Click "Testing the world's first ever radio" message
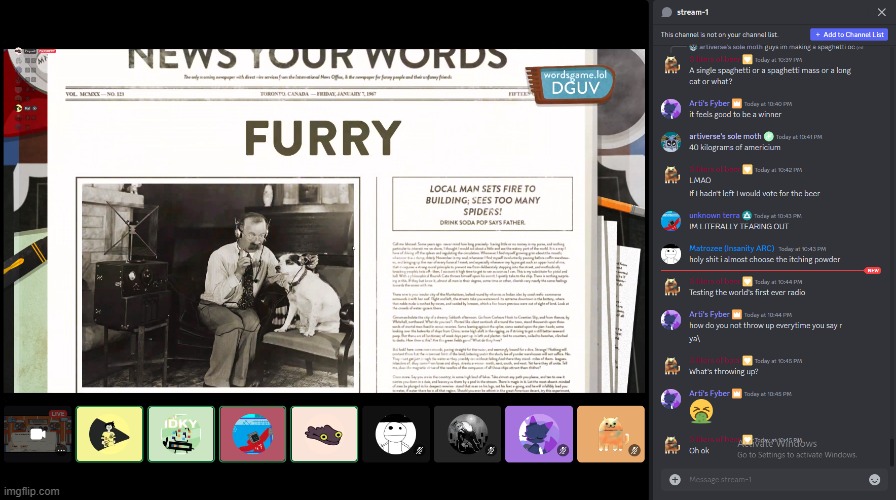Image resolution: width=896 pixels, height=500 pixels. [x=747, y=292]
